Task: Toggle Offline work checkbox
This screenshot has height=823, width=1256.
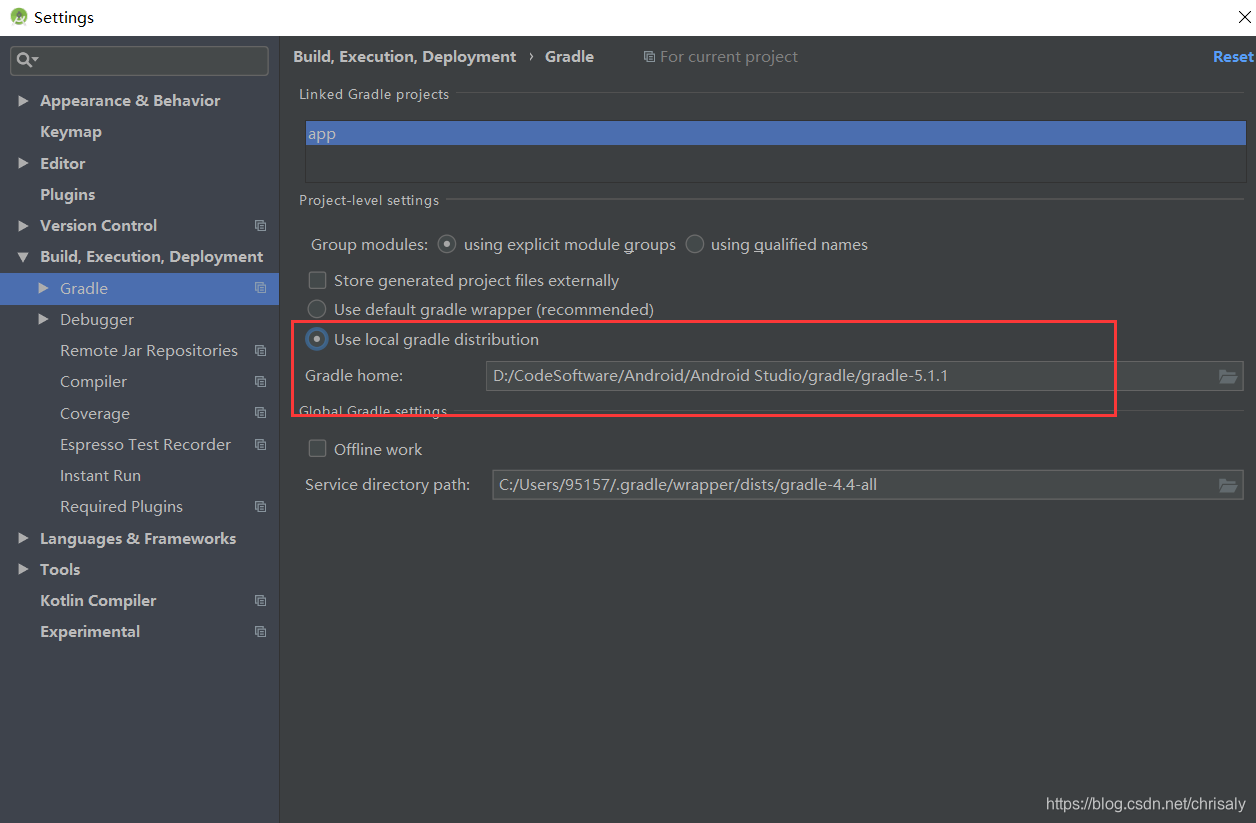Action: pos(317,449)
